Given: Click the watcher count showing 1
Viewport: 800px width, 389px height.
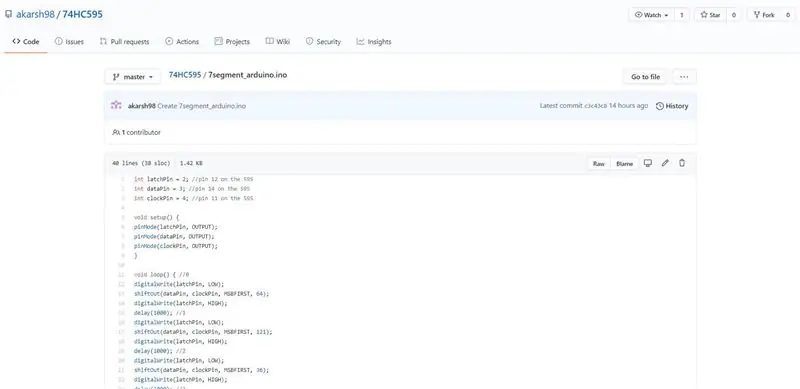Looking at the screenshot, I should tap(682, 15).
